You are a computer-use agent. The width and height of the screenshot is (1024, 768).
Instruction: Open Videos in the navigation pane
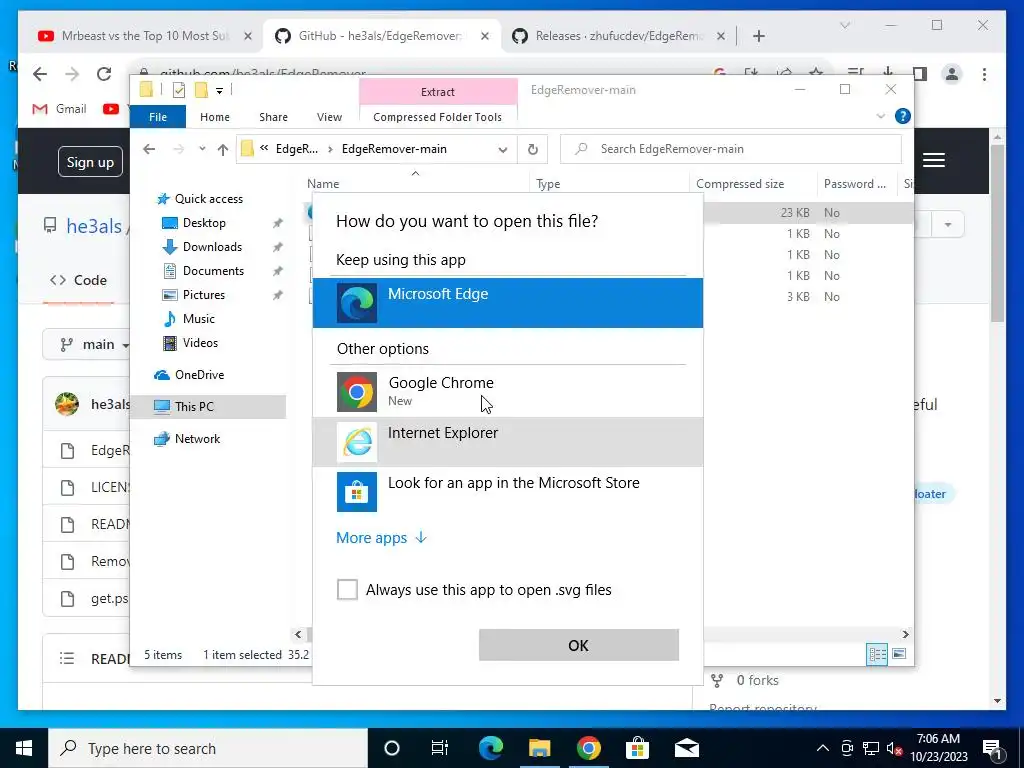[200, 343]
